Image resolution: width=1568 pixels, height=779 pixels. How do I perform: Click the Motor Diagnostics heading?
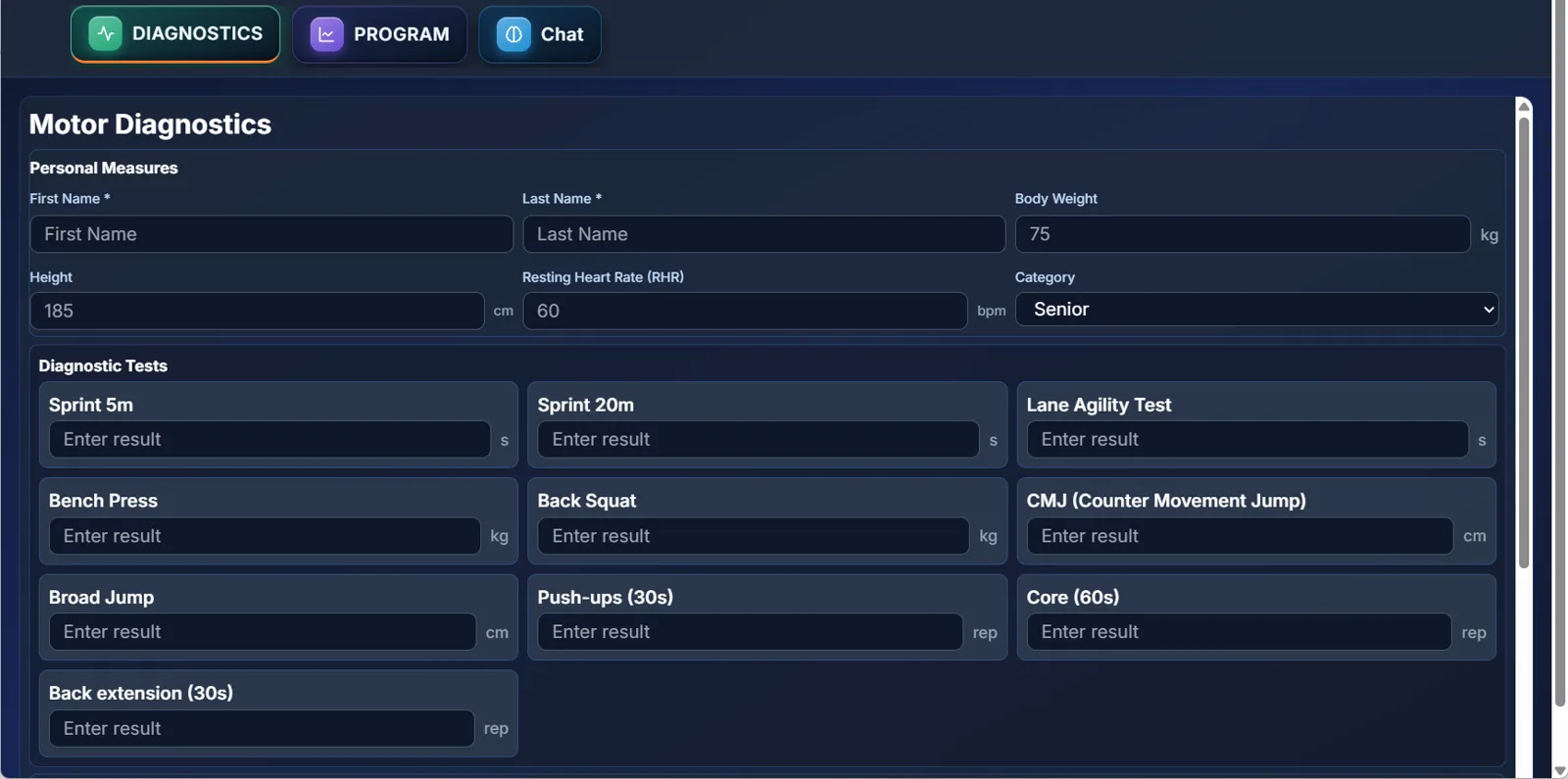[150, 124]
